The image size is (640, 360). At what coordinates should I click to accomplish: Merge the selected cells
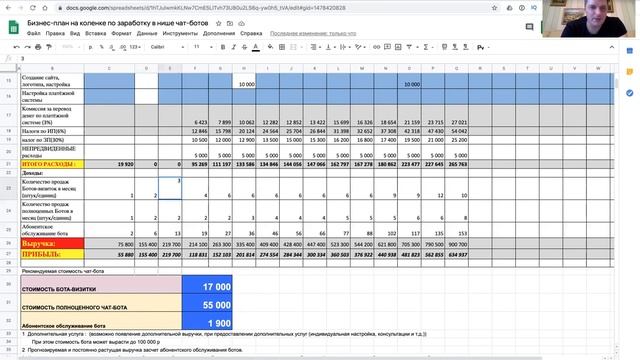[x=293, y=47]
